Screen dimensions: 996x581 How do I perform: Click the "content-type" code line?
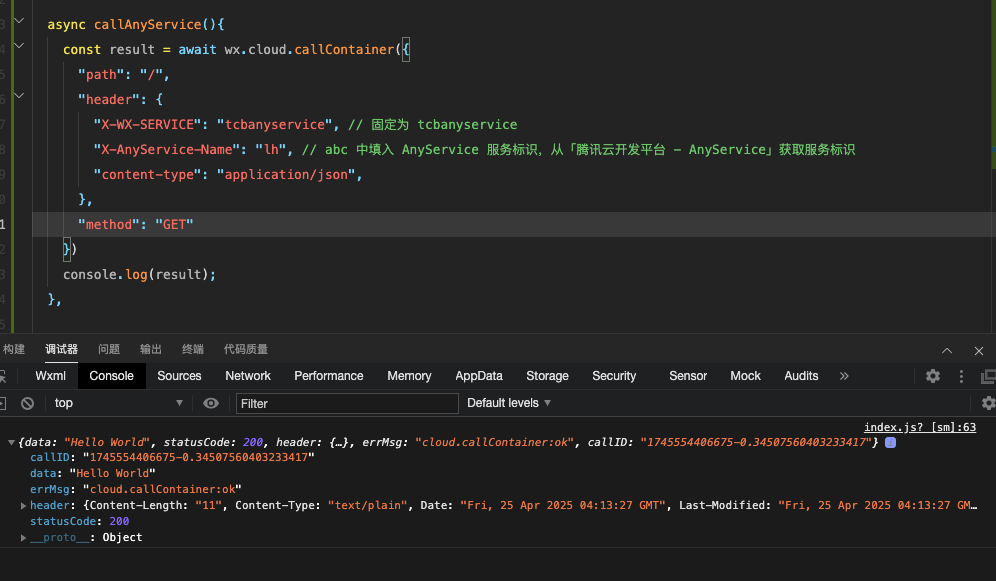[227, 175]
